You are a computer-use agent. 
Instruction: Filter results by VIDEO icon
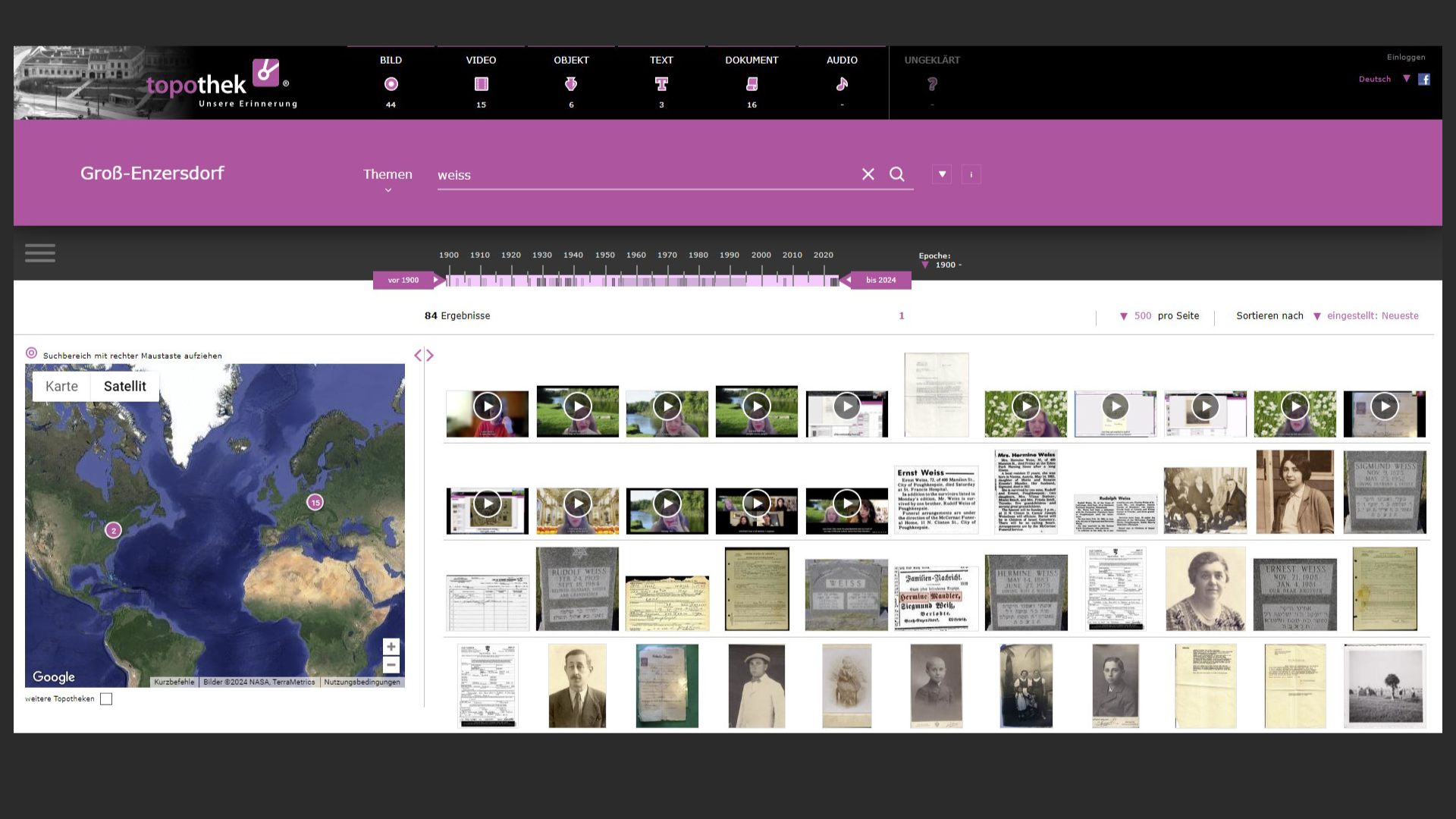[481, 84]
